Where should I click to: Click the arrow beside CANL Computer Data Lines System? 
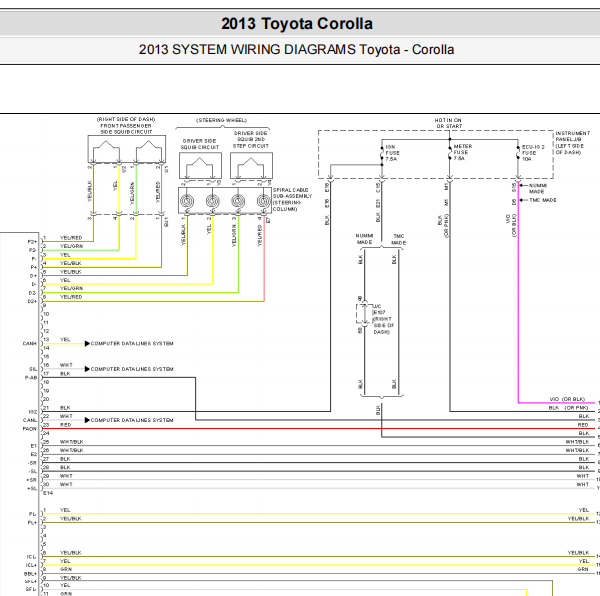tap(87, 420)
